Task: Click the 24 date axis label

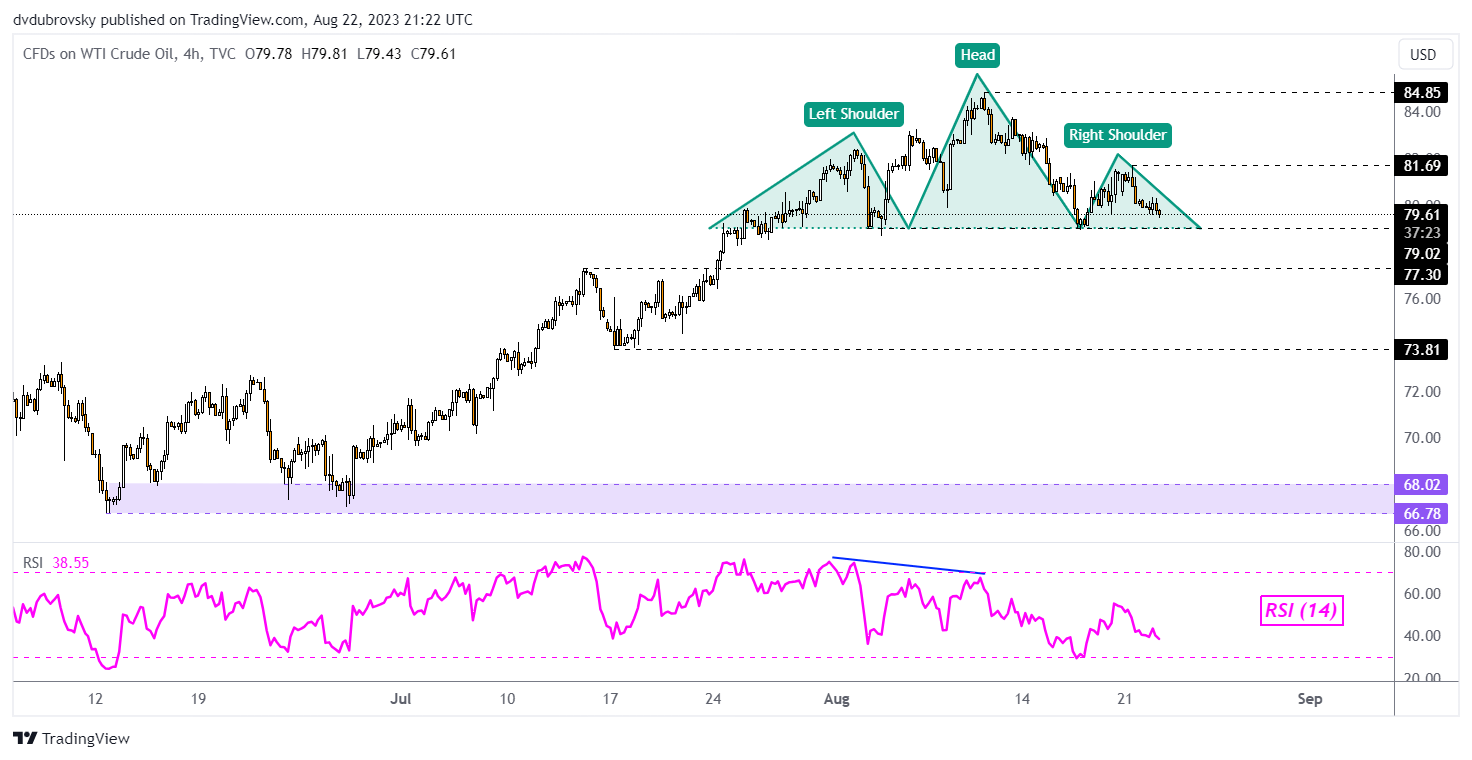Action: (712, 698)
